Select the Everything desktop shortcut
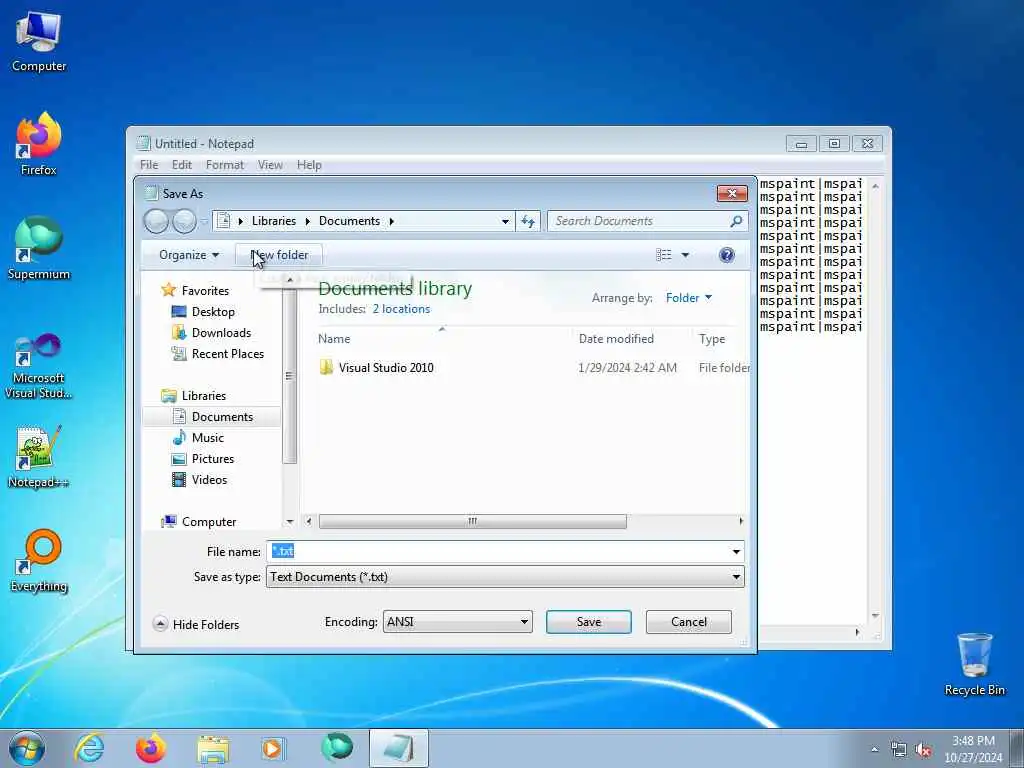Image resolution: width=1024 pixels, height=768 pixels. [x=39, y=560]
